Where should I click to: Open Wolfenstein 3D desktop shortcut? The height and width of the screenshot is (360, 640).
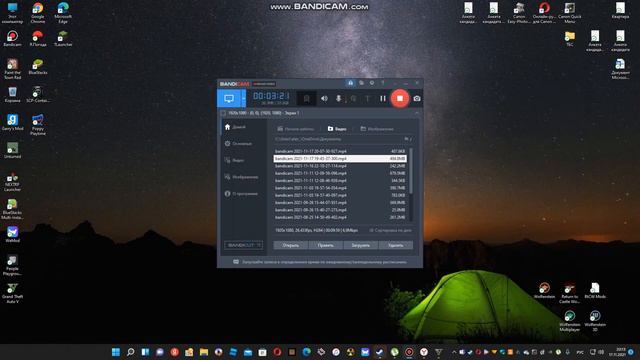pyautogui.click(x=595, y=321)
